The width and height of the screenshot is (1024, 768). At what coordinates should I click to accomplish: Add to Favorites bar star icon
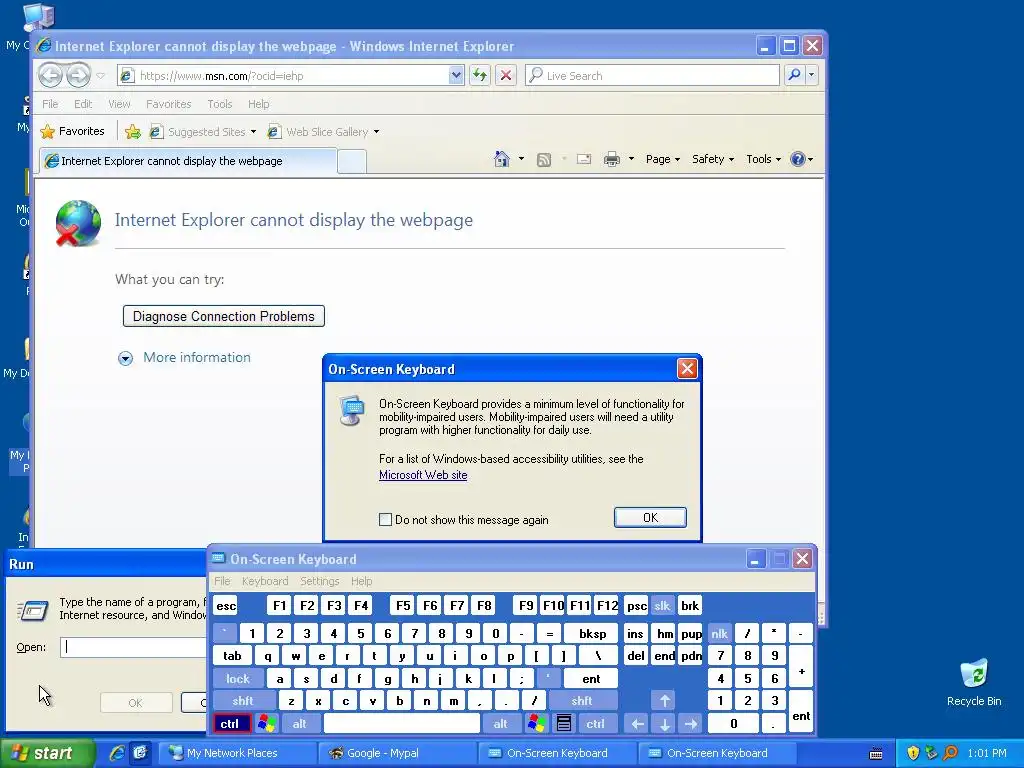coord(133,131)
